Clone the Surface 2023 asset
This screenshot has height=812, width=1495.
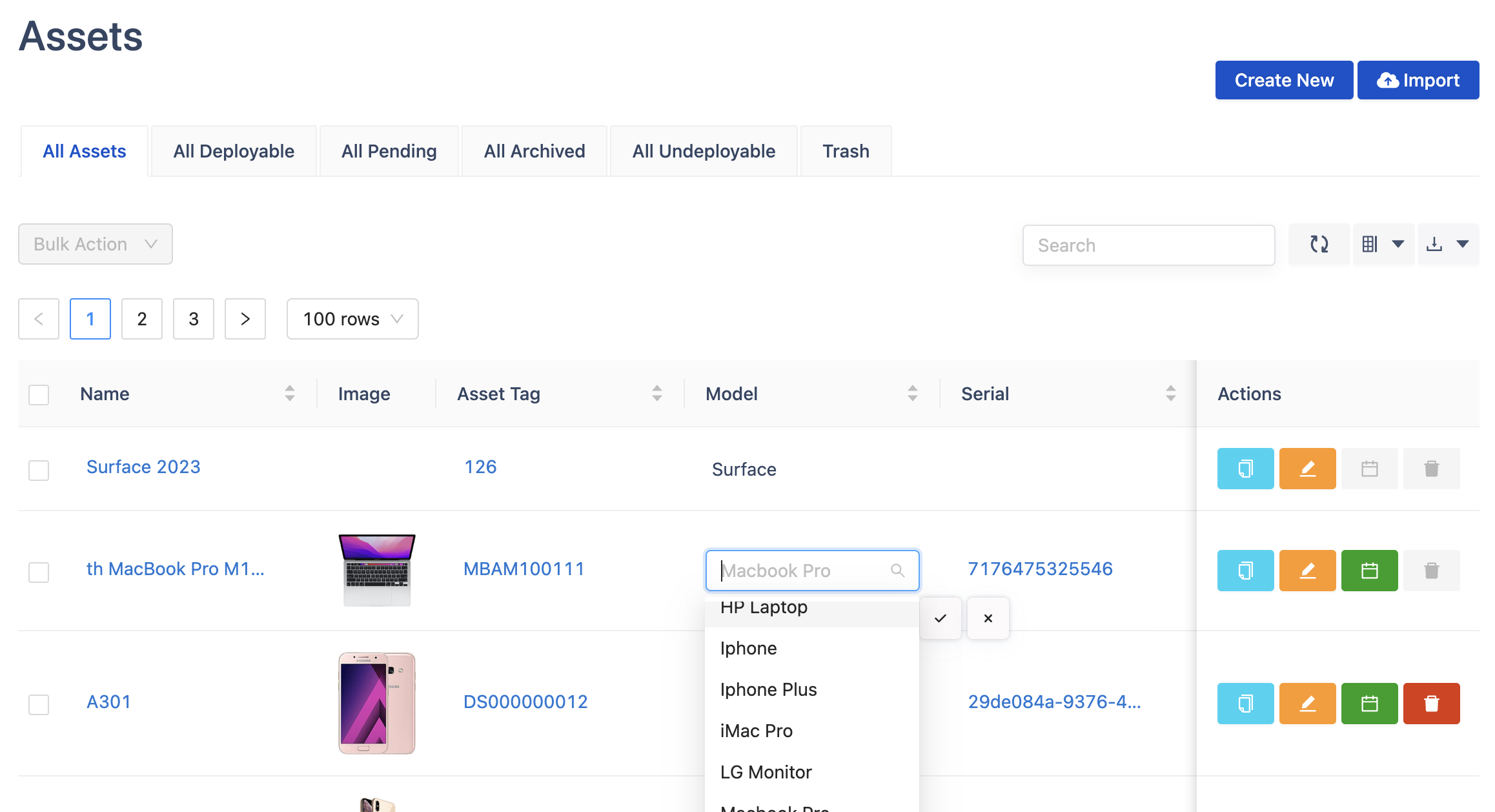1245,469
